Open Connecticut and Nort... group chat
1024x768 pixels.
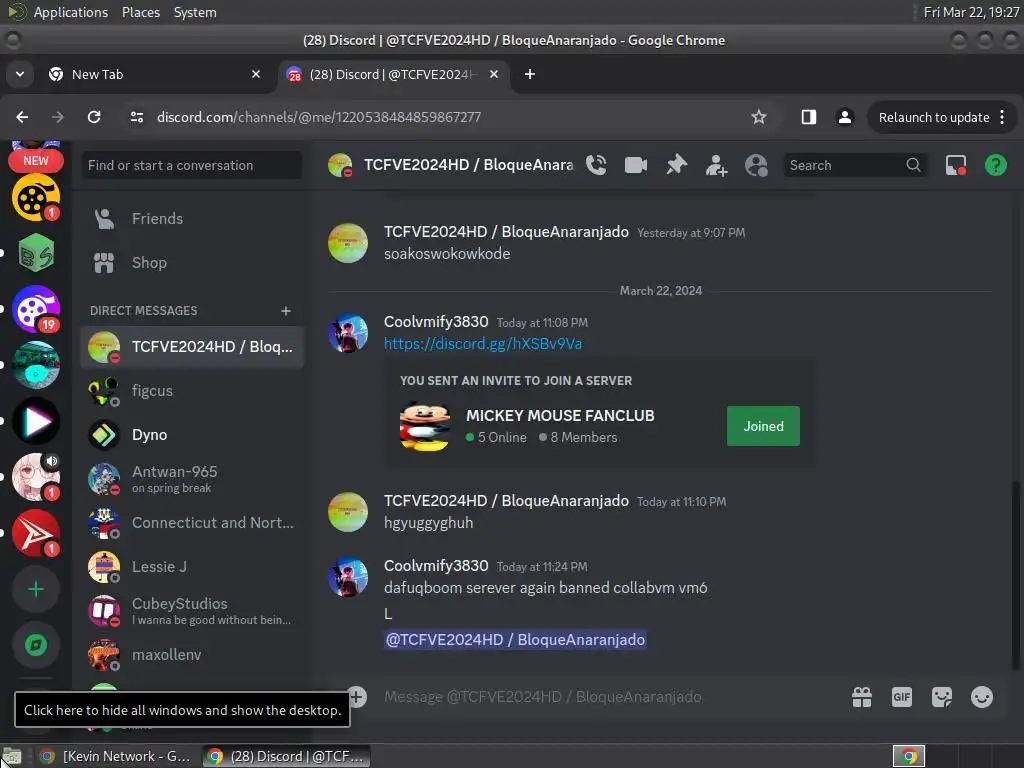[192, 523]
